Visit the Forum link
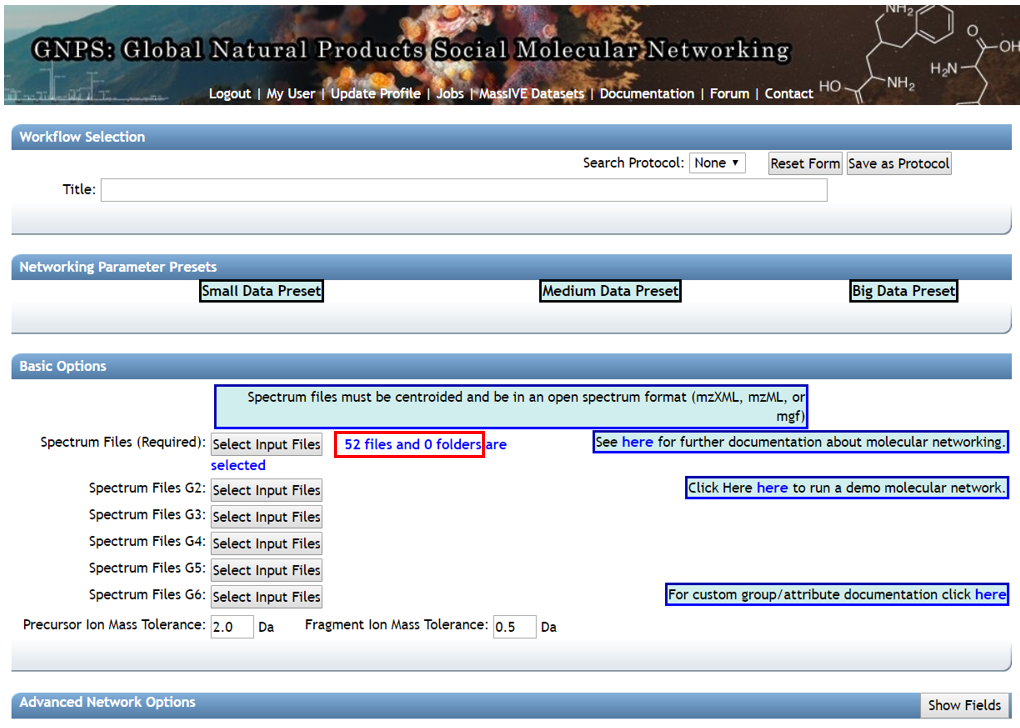Viewport: 1020px width, 728px height. (729, 94)
